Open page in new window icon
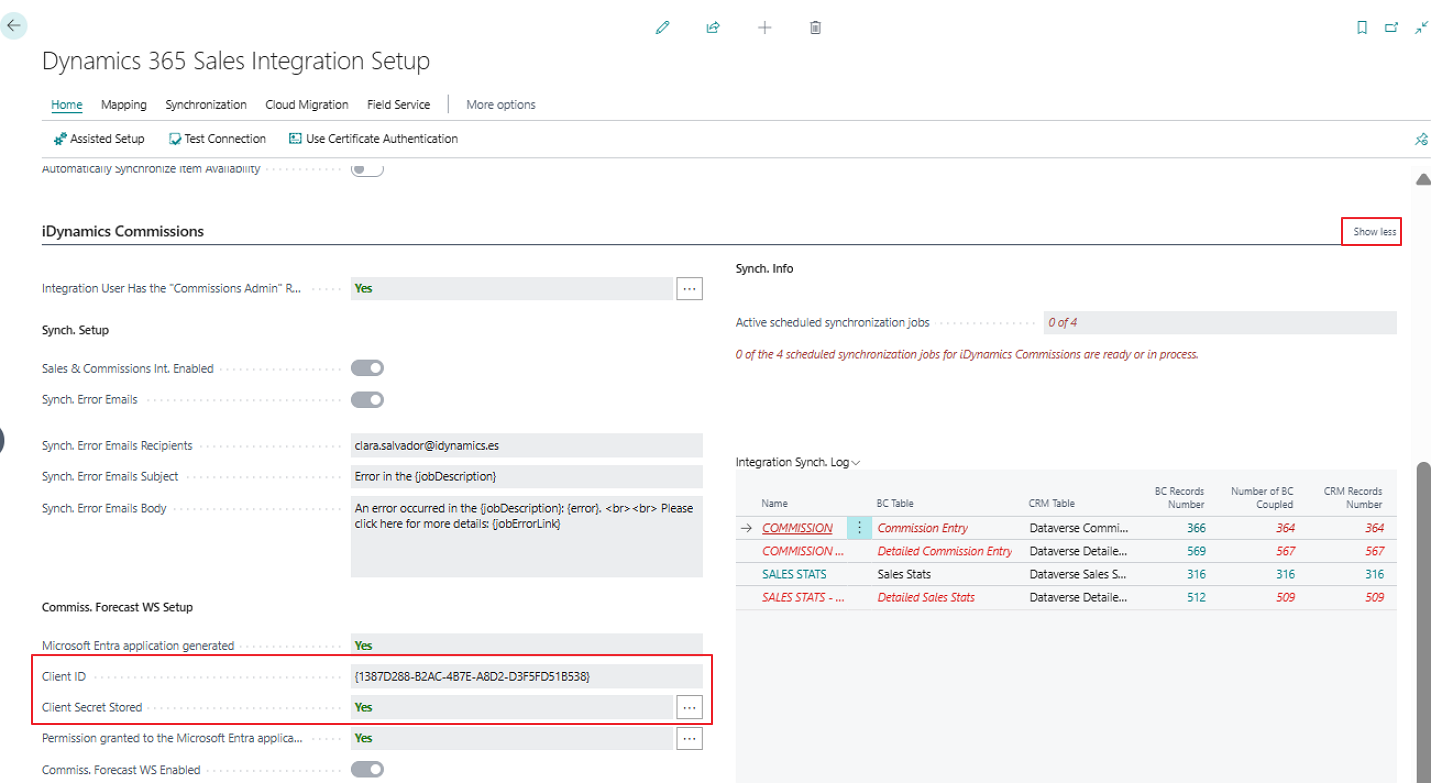Screen dimensions: 1431x783 tap(1391, 28)
